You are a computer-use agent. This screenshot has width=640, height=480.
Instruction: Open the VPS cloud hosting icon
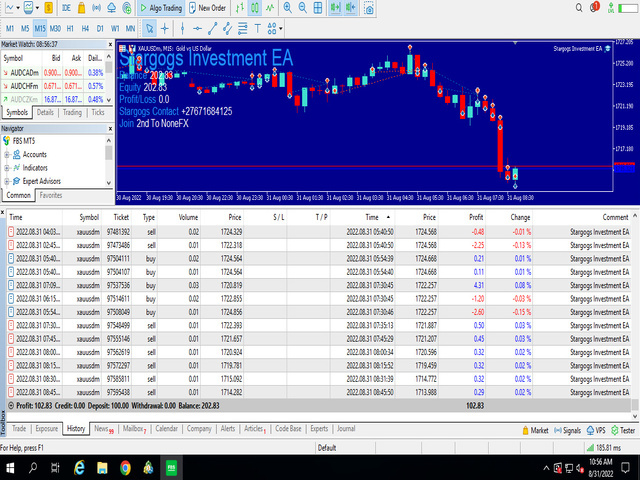click(x=111, y=8)
